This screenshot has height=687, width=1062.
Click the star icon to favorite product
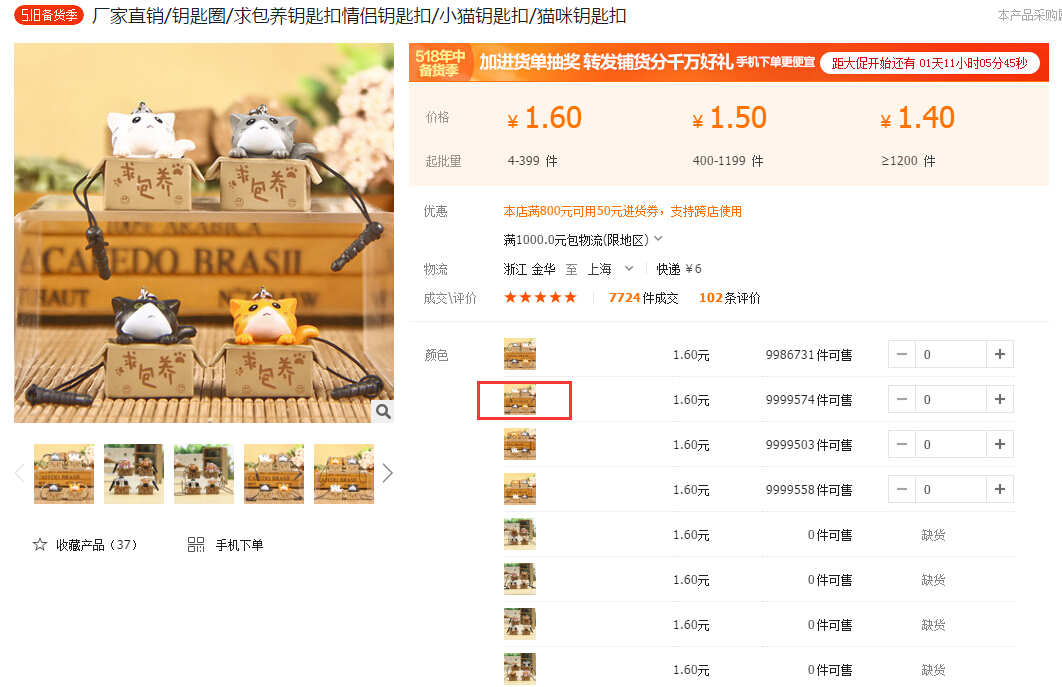pos(40,545)
